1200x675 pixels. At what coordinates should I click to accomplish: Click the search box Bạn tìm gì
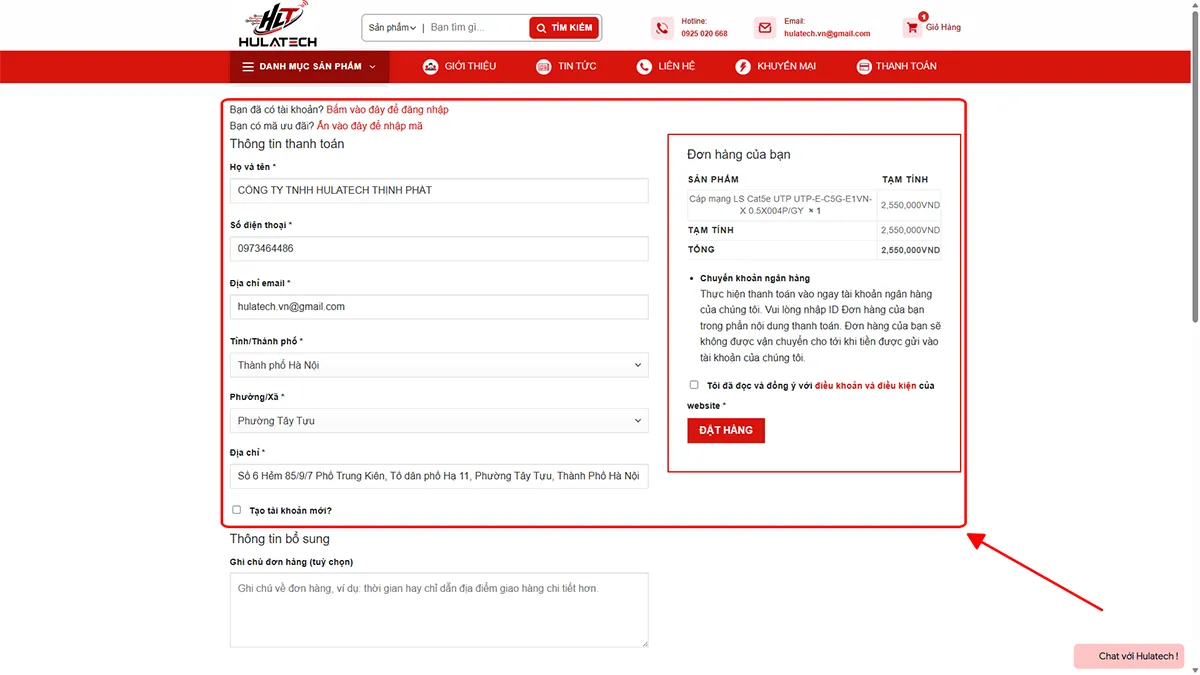coord(475,28)
